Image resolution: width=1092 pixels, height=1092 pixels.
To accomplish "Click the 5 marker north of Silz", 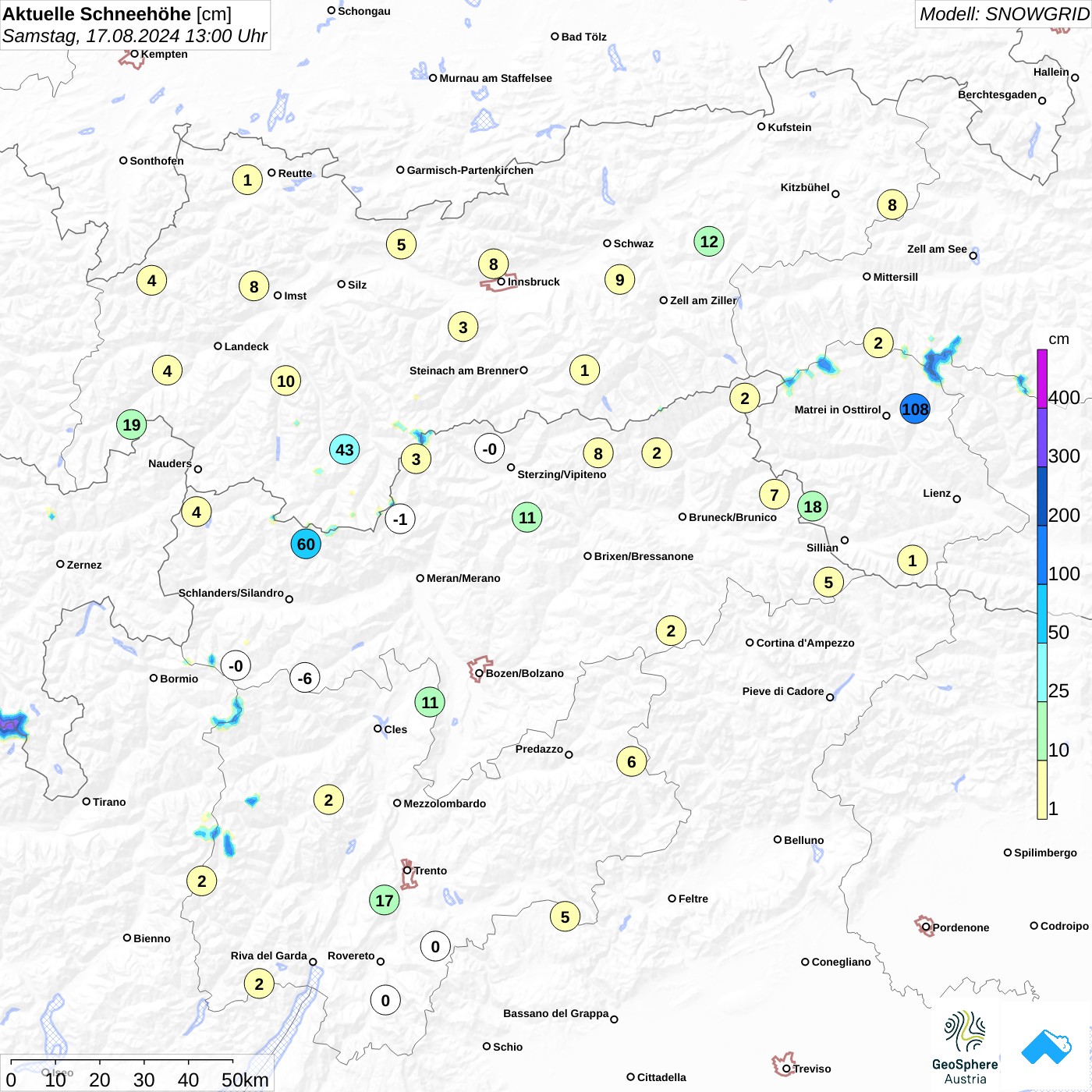I will tap(402, 244).
